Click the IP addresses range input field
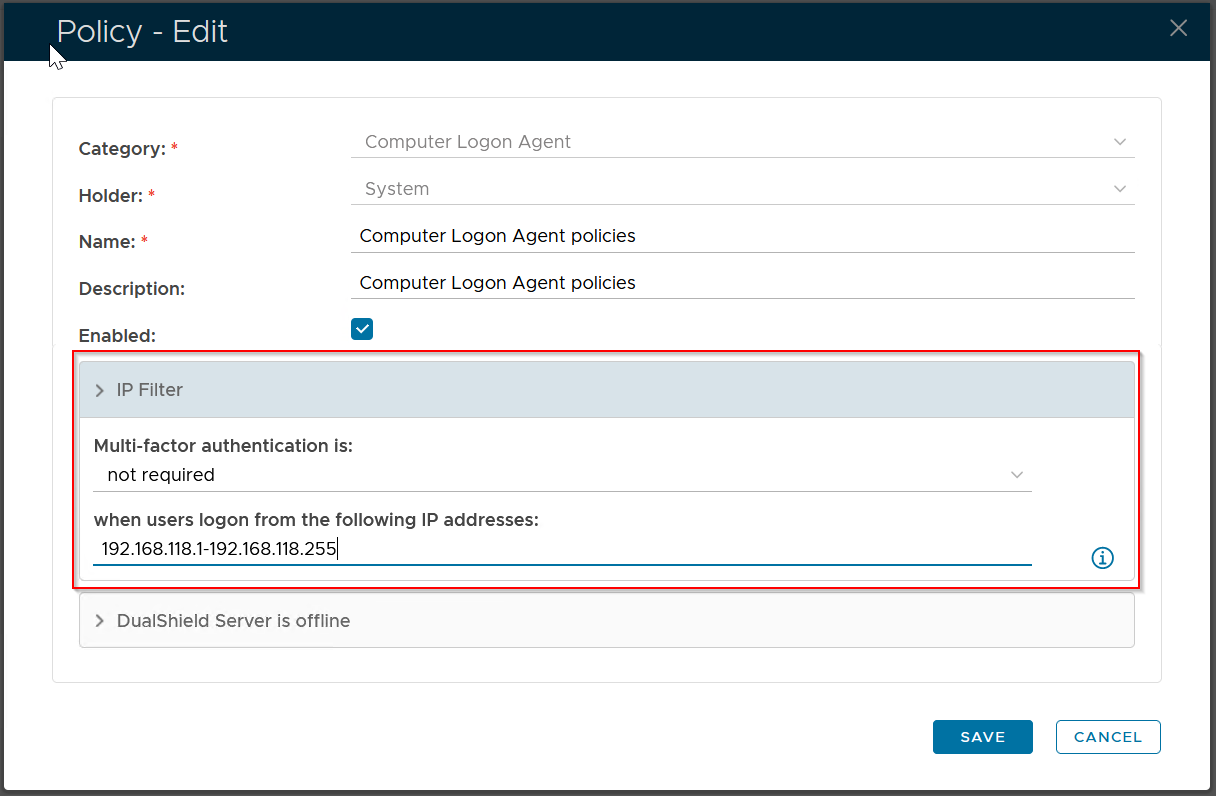Screen dimensions: 1216x796 pos(560,549)
